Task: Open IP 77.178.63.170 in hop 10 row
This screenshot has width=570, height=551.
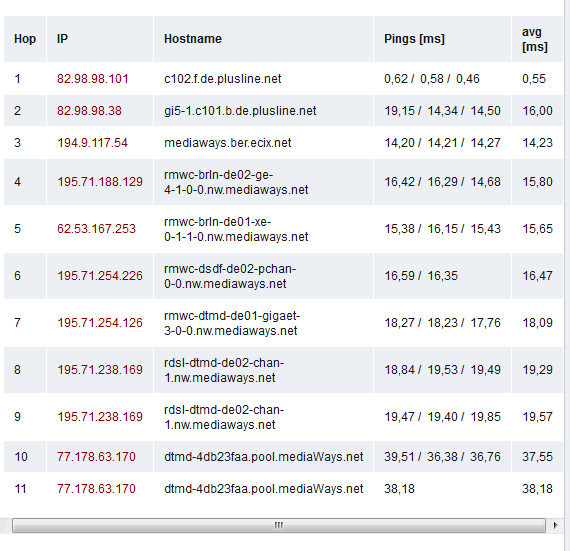Action: tap(96, 457)
